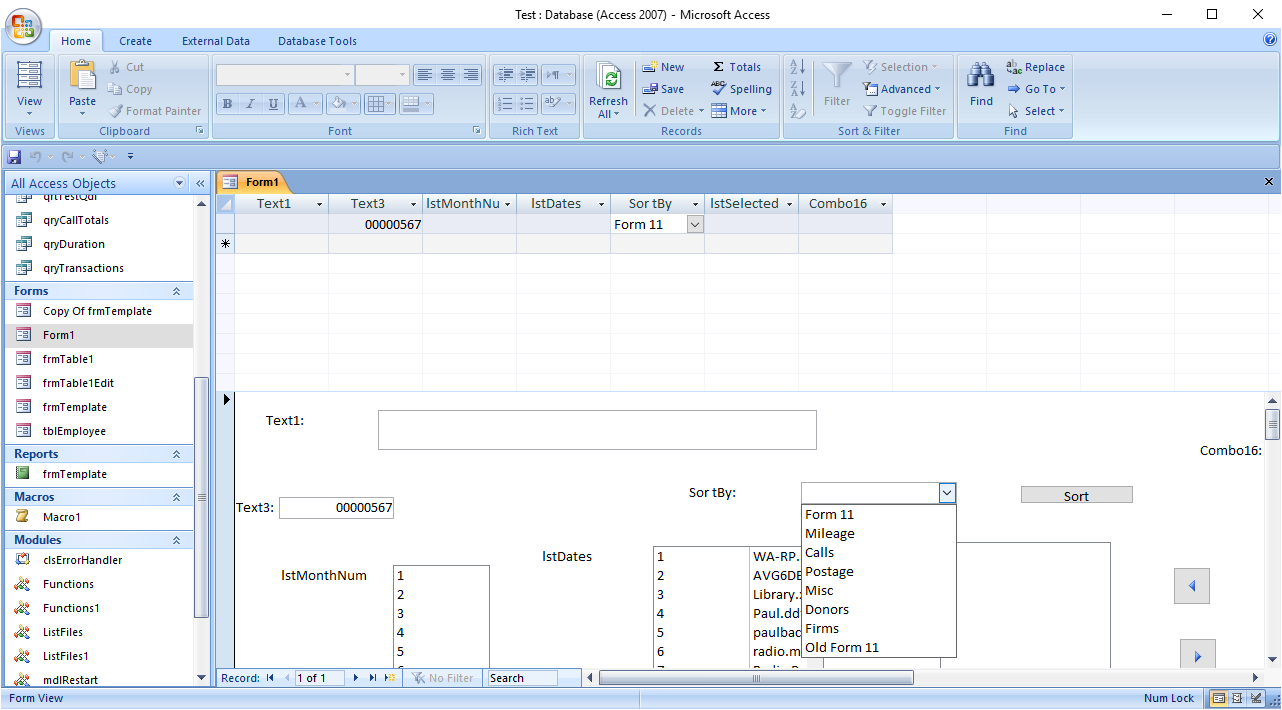The image size is (1282, 710).
Task: Click the record Search box
Action: tap(522, 678)
